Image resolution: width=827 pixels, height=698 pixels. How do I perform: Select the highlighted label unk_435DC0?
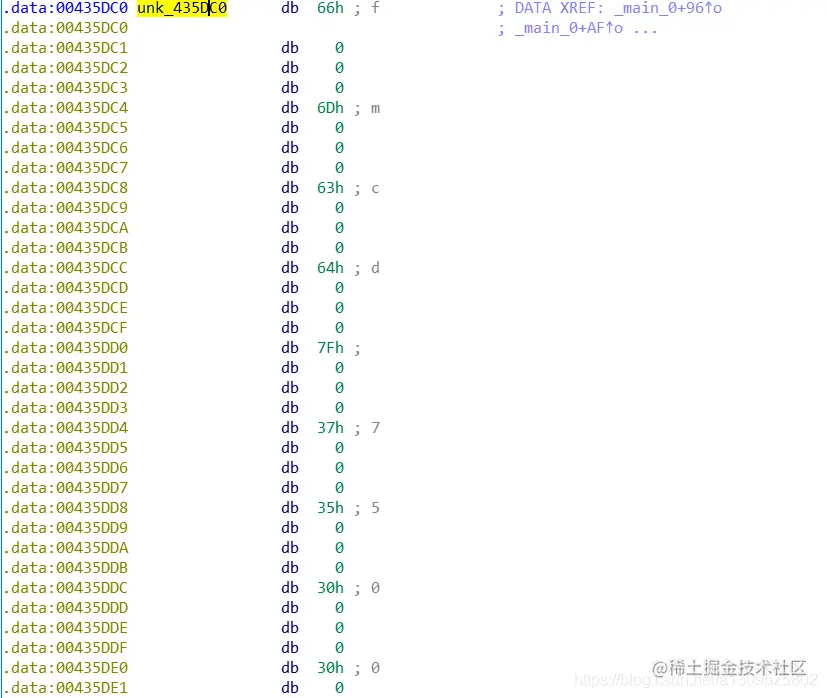coord(182,8)
